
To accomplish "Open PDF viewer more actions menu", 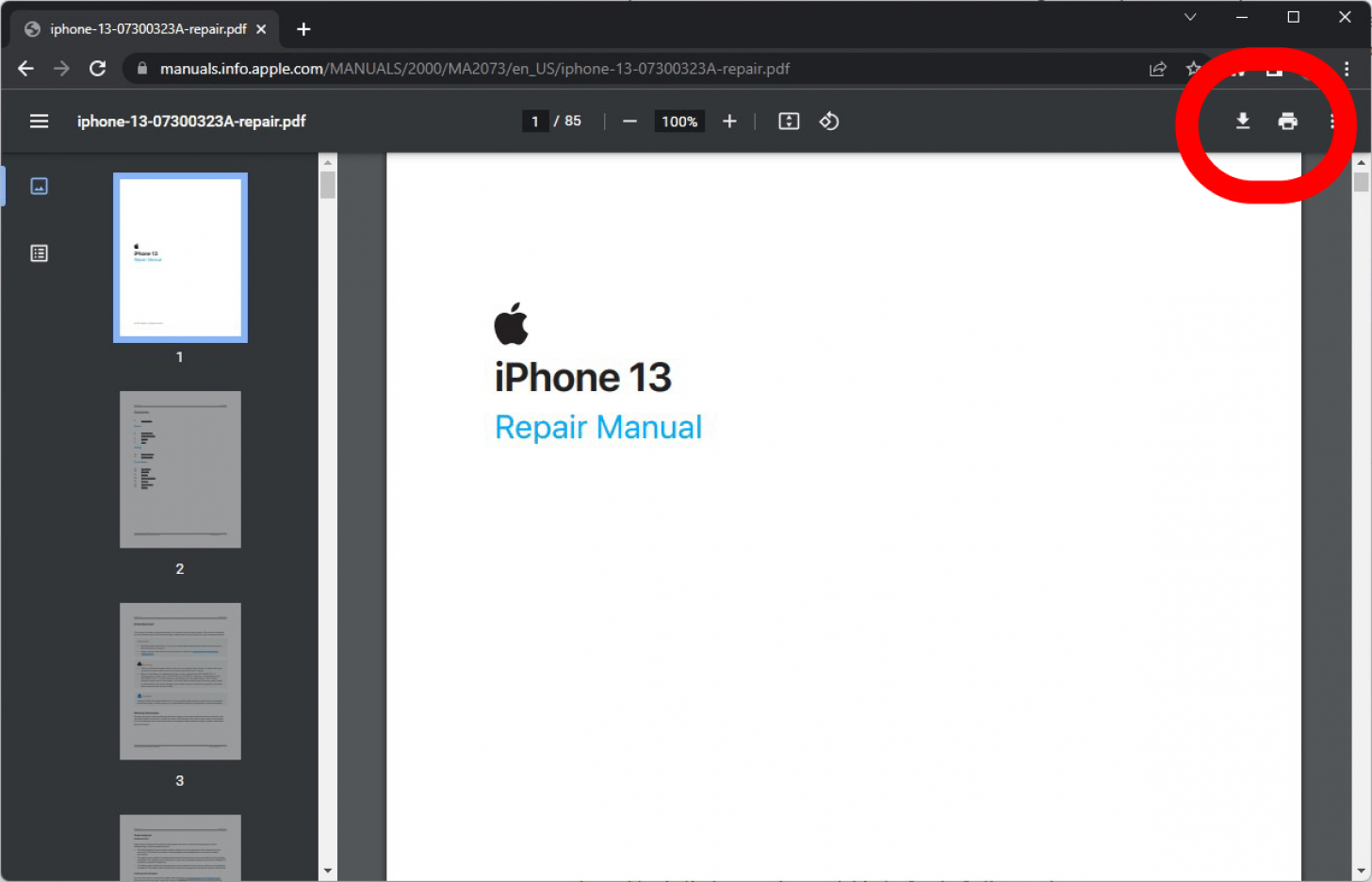I will (x=1331, y=122).
